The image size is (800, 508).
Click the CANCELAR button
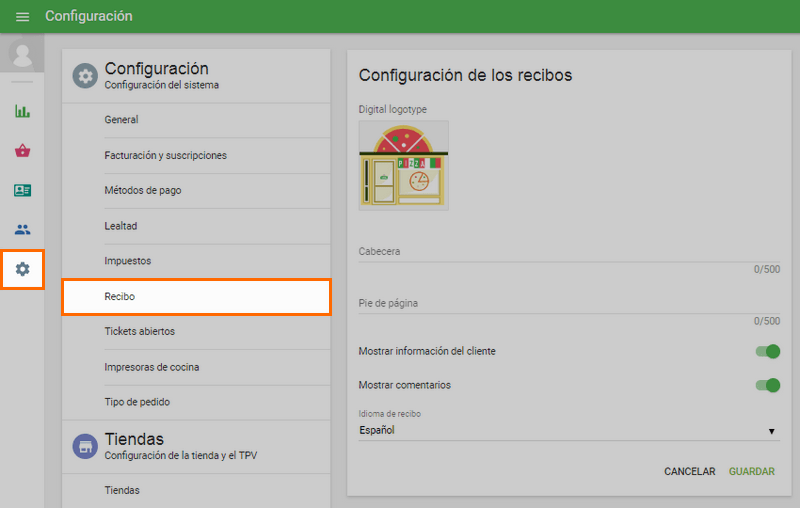pyautogui.click(x=689, y=472)
